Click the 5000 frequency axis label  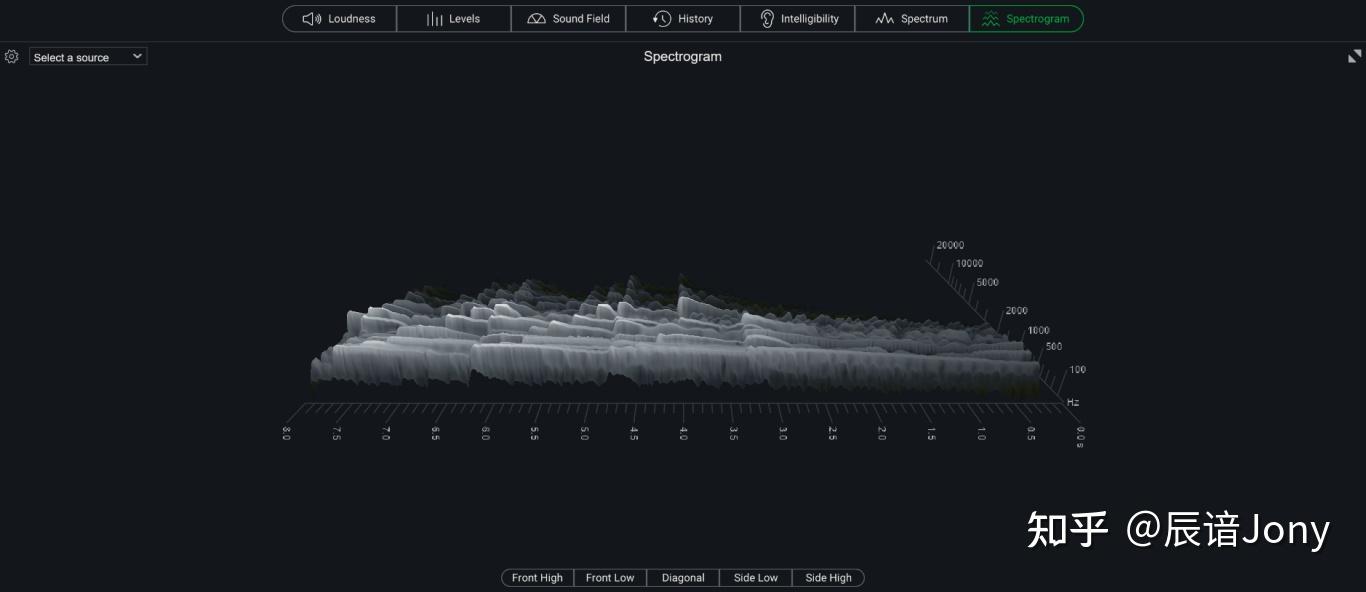(987, 283)
